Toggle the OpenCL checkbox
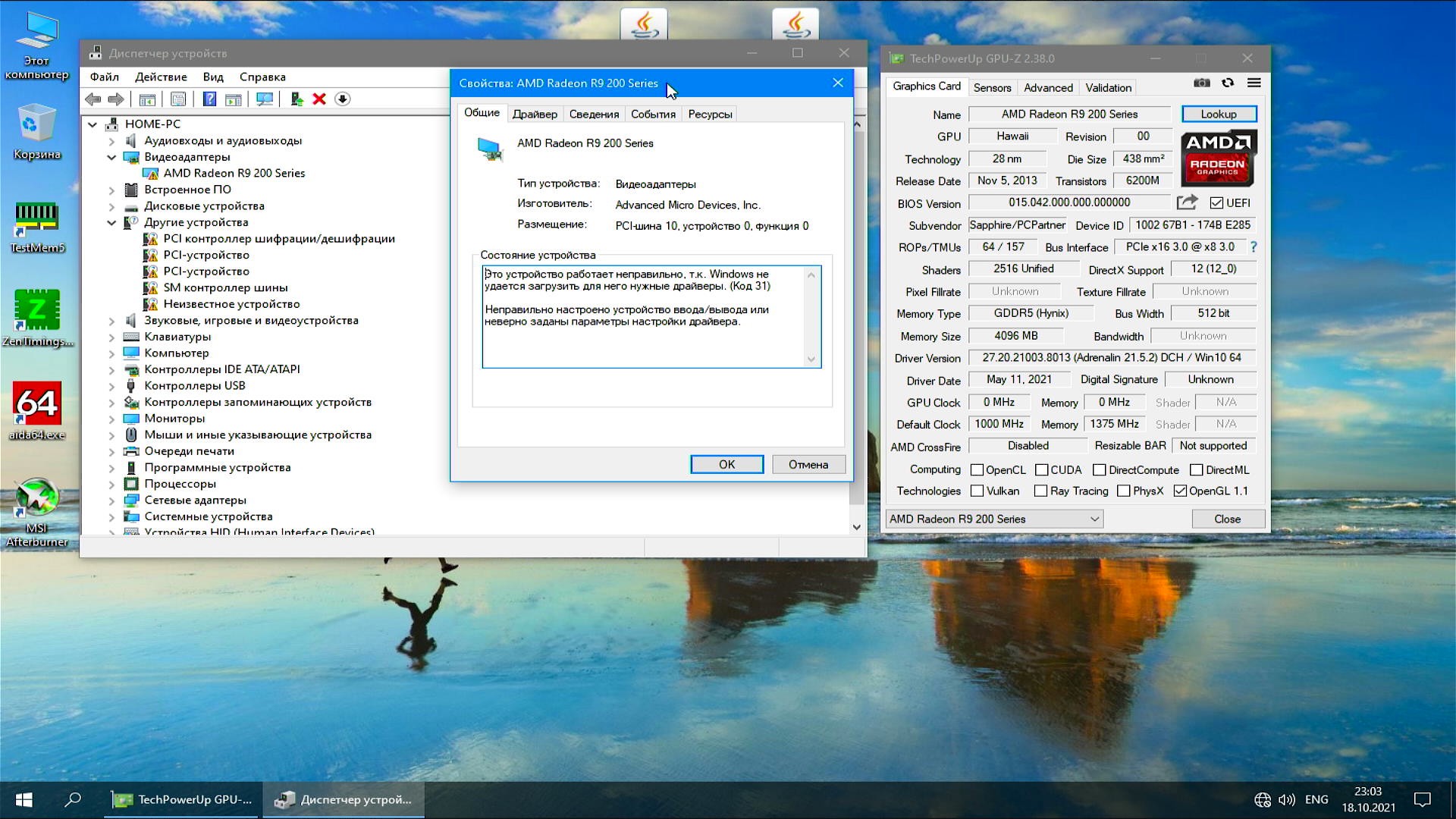Screen dimensions: 1456x819 [x=977, y=470]
